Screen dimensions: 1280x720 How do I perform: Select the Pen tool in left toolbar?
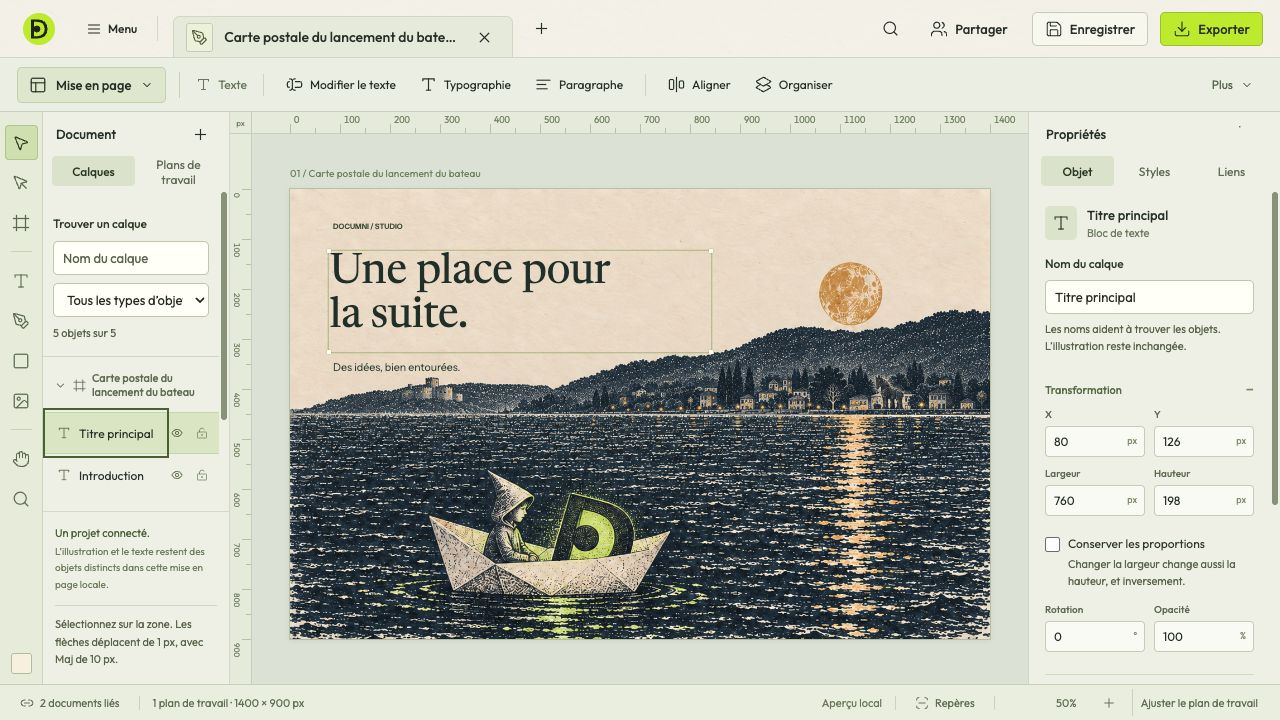21,321
